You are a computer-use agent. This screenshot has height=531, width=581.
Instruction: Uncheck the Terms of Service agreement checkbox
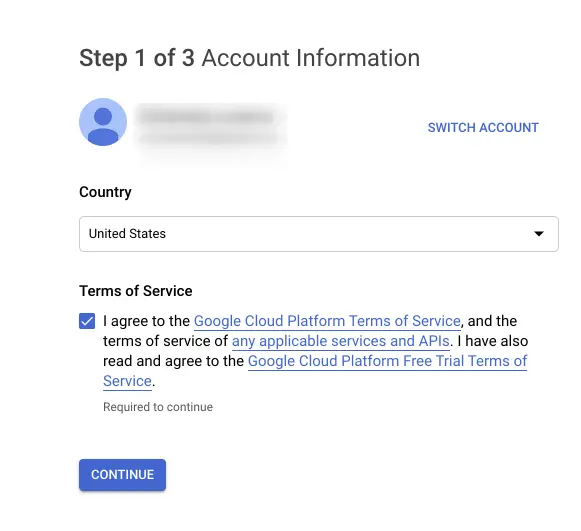[x=87, y=321]
